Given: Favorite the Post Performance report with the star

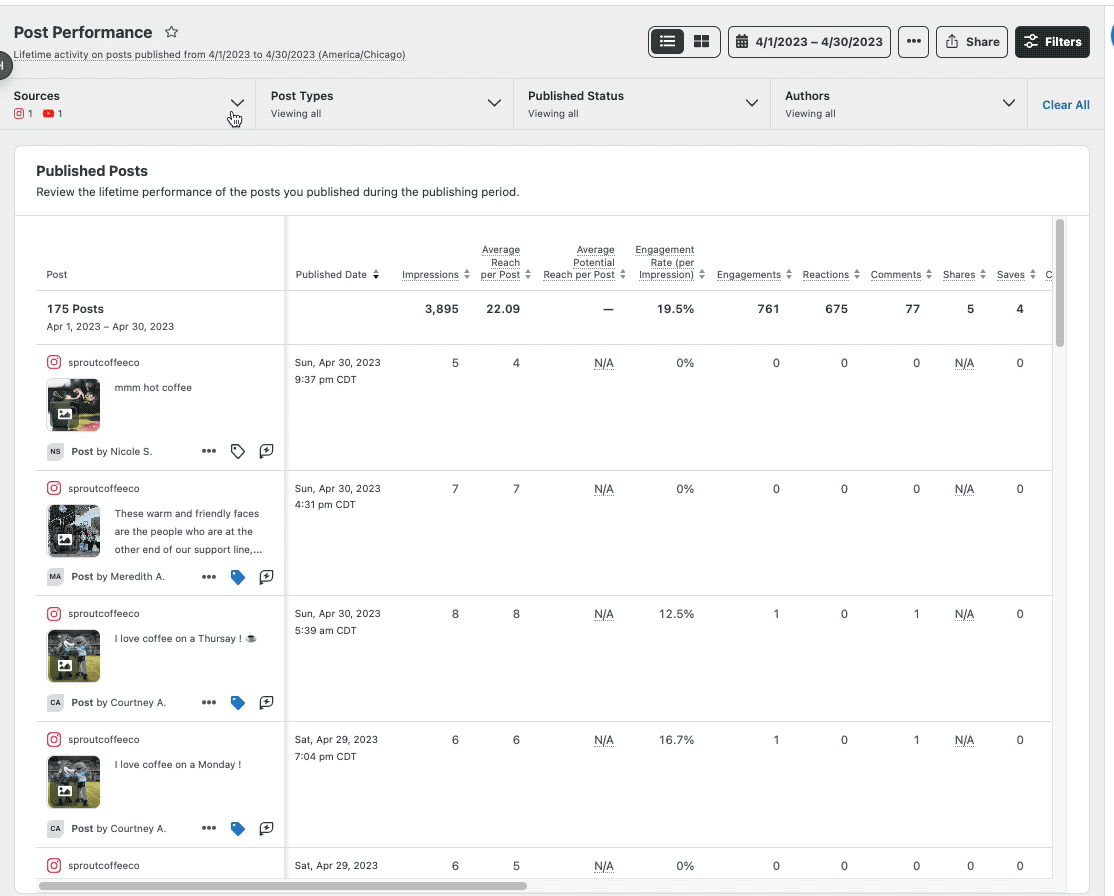Looking at the screenshot, I should pyautogui.click(x=171, y=32).
